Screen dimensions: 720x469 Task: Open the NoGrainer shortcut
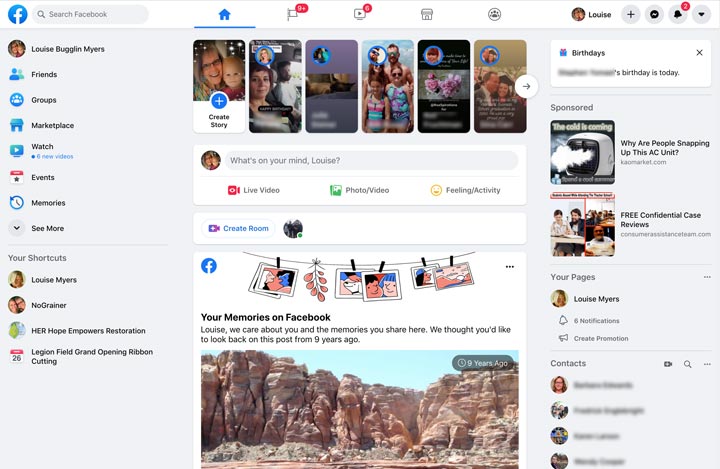click(x=38, y=305)
